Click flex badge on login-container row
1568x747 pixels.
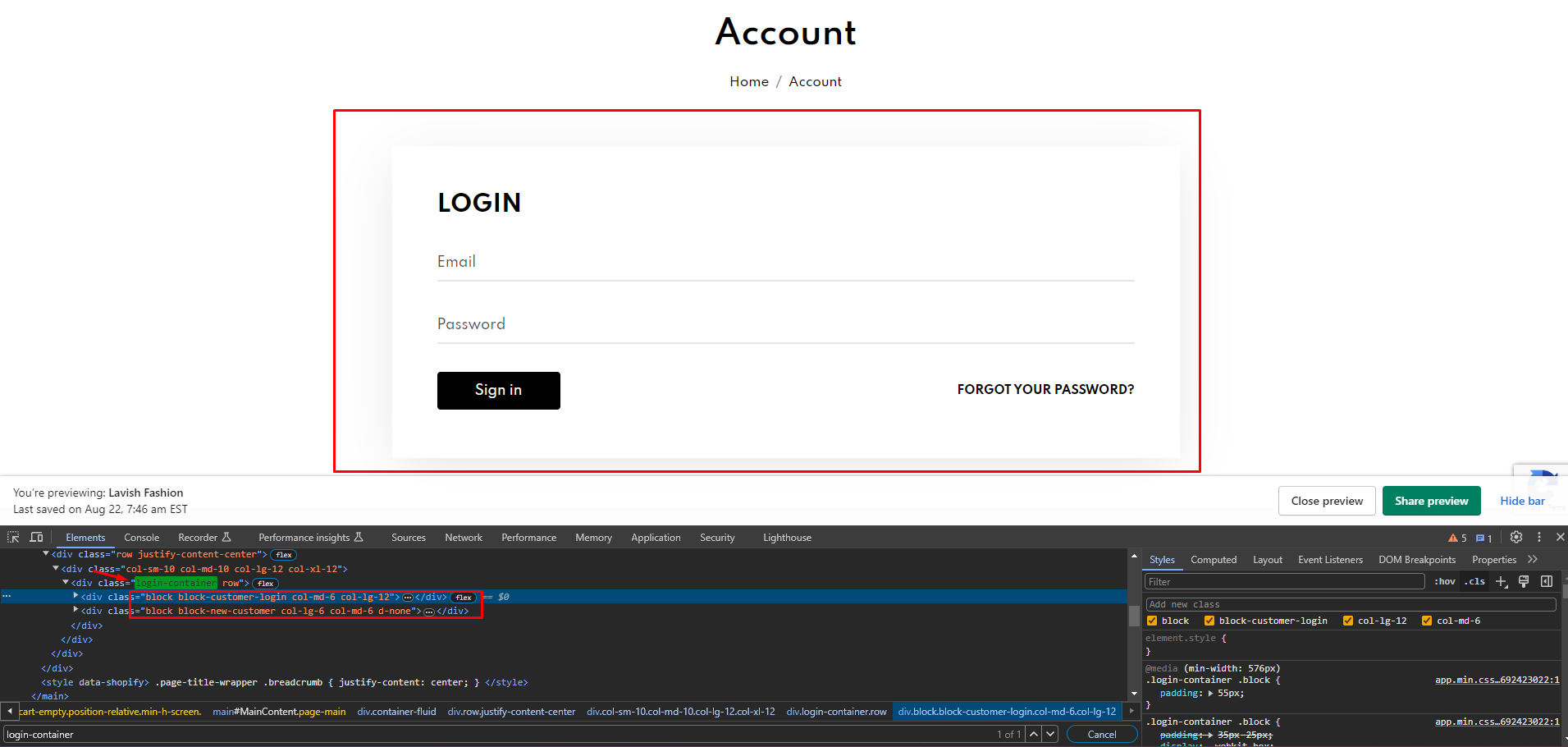pos(265,584)
